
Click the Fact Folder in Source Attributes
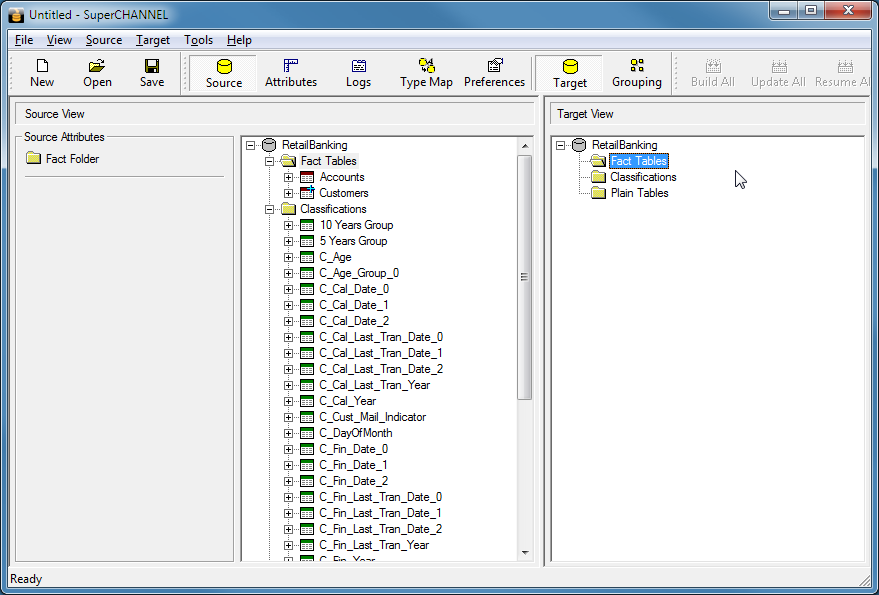tap(72, 159)
